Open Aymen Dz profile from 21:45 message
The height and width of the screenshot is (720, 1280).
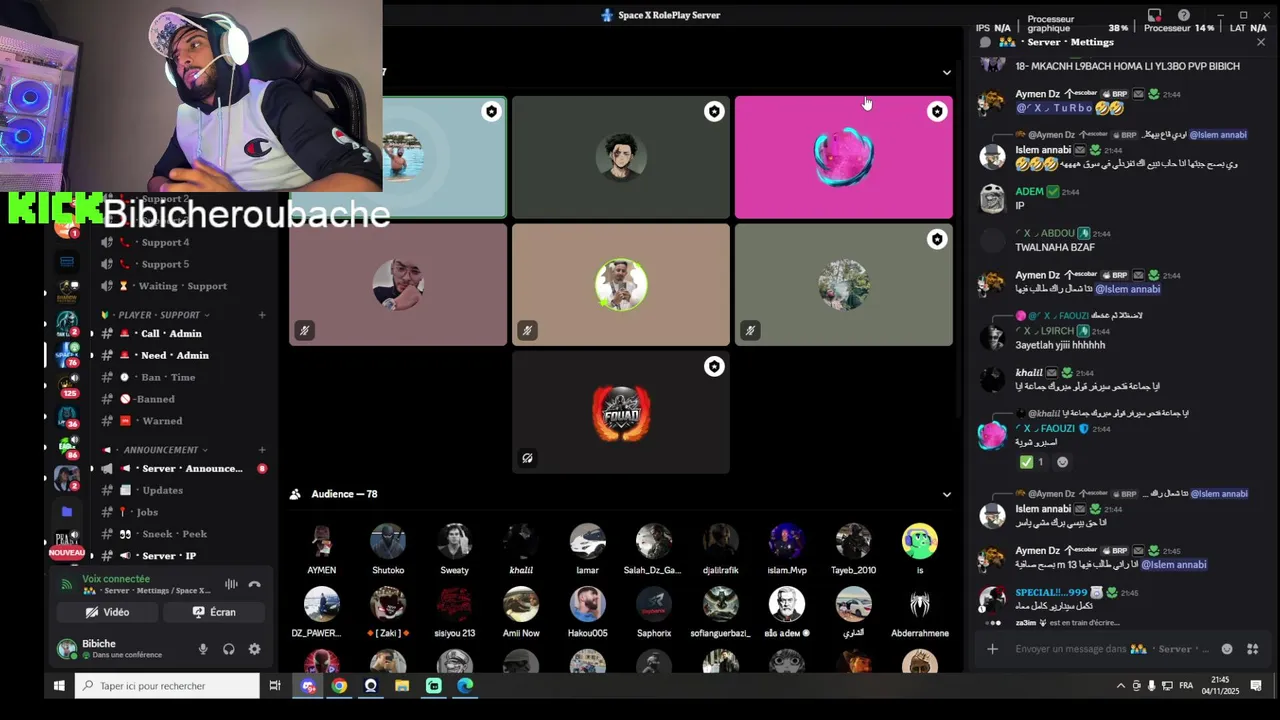pyautogui.click(x=1037, y=550)
